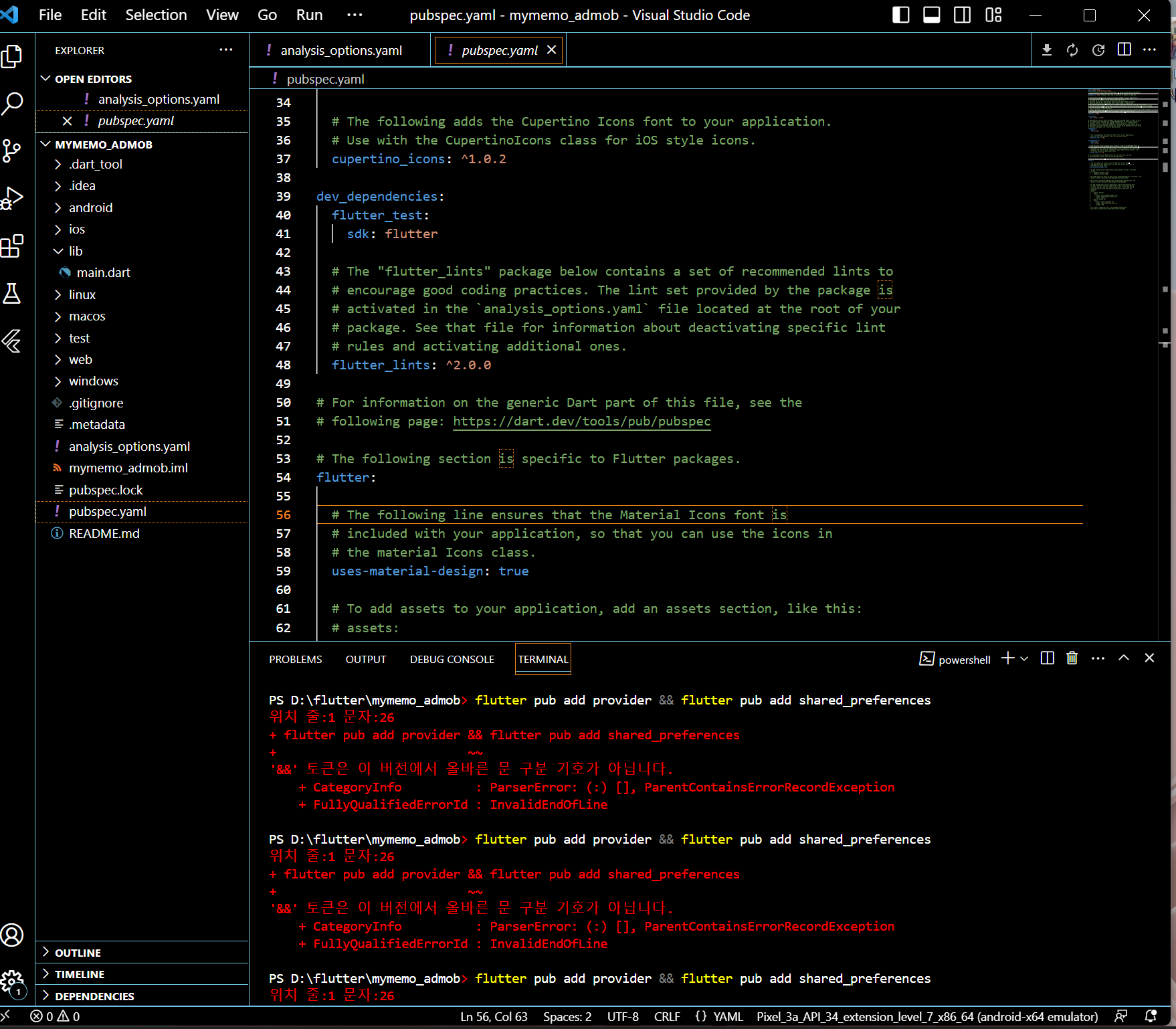Split the terminal panel
Image resolution: width=1176 pixels, height=1029 pixels.
pos(1048,658)
